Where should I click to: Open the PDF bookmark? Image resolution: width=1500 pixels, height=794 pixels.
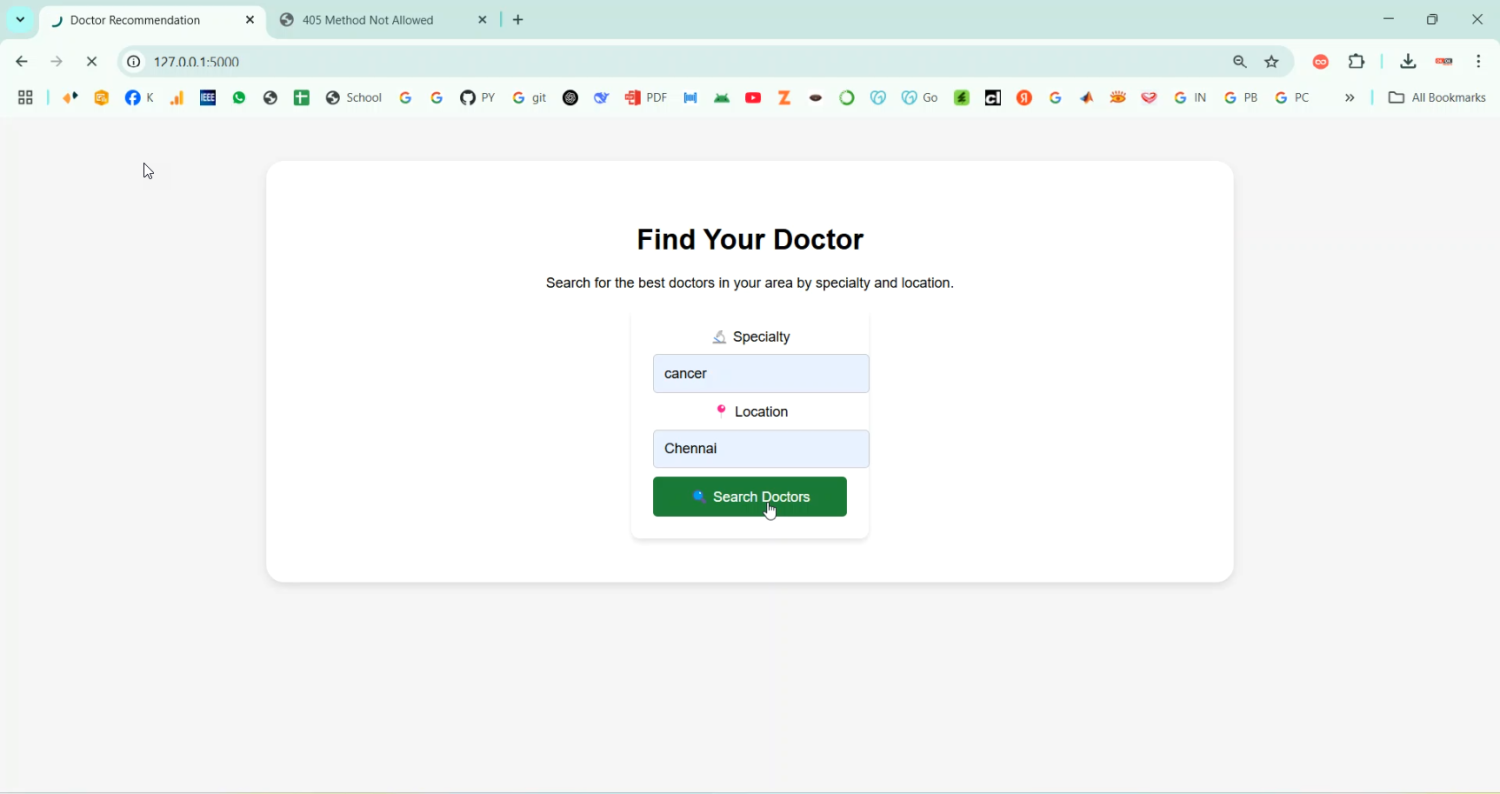(646, 98)
